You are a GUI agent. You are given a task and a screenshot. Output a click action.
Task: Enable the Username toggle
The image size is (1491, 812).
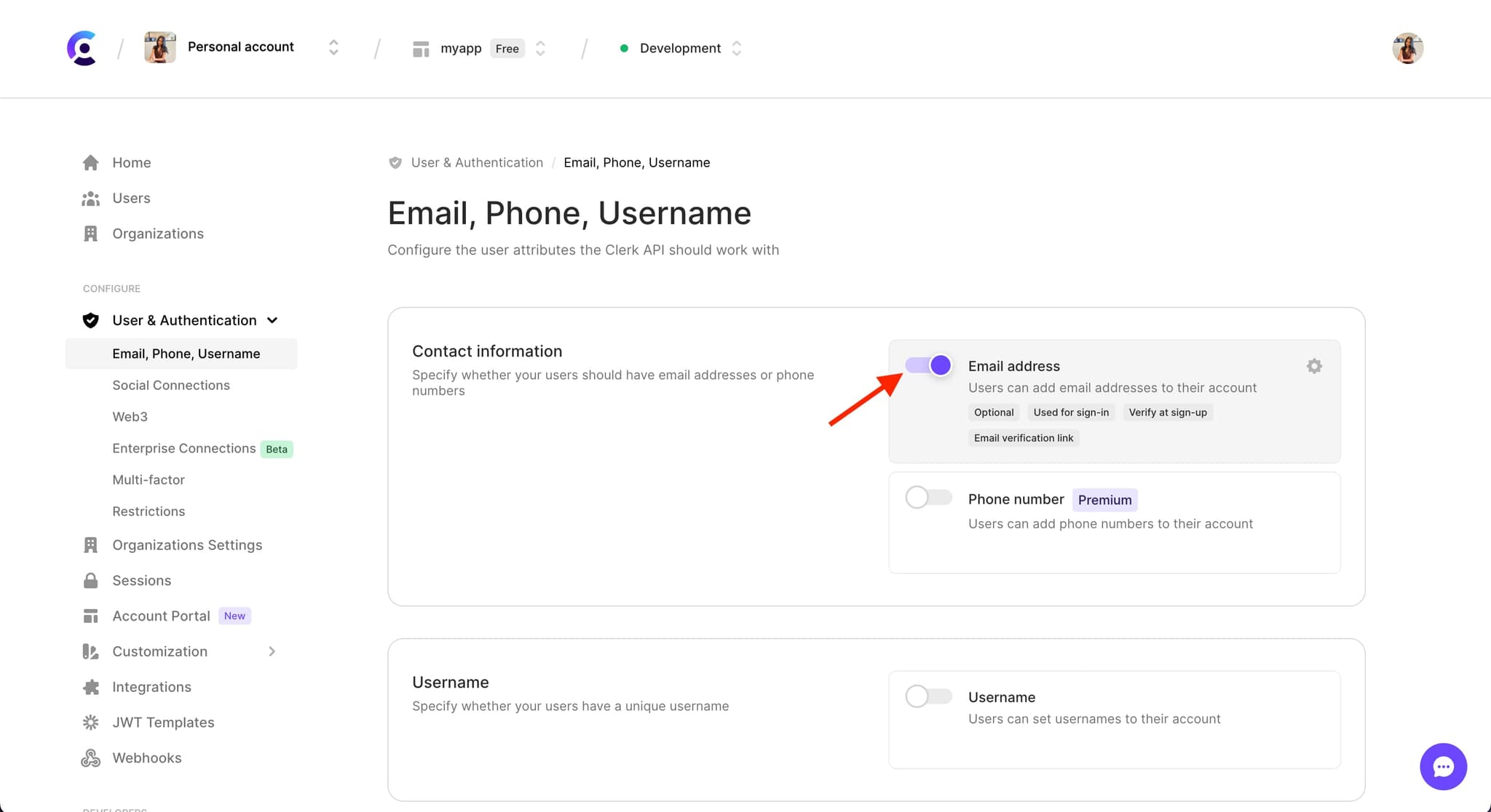pos(928,696)
